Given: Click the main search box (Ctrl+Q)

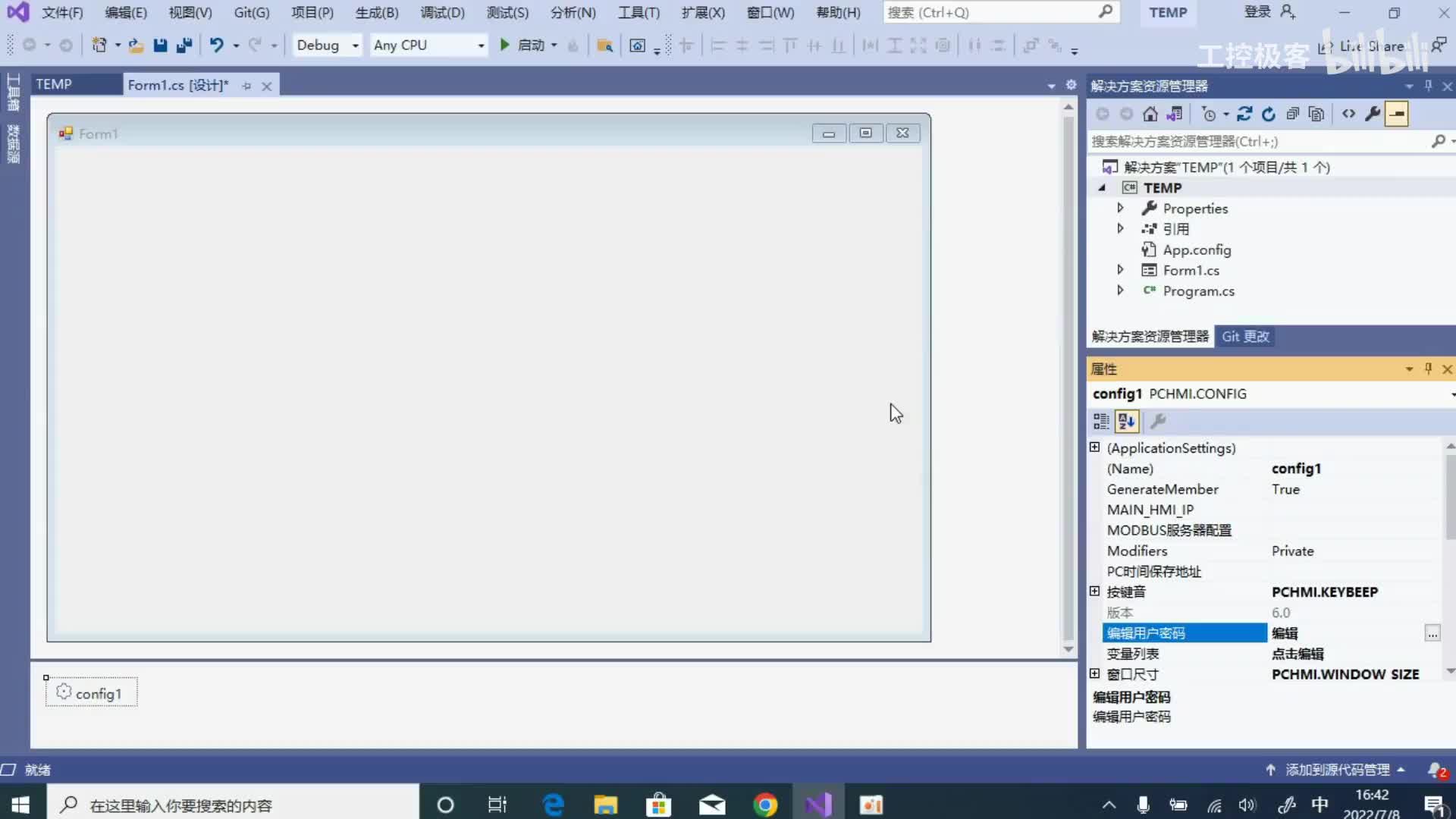Looking at the screenshot, I should 1001,13.
